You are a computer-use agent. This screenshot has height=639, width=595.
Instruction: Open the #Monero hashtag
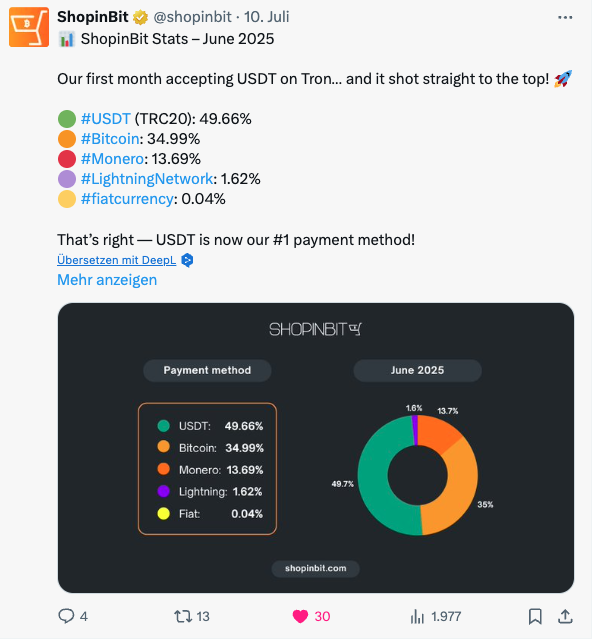(x=112, y=159)
